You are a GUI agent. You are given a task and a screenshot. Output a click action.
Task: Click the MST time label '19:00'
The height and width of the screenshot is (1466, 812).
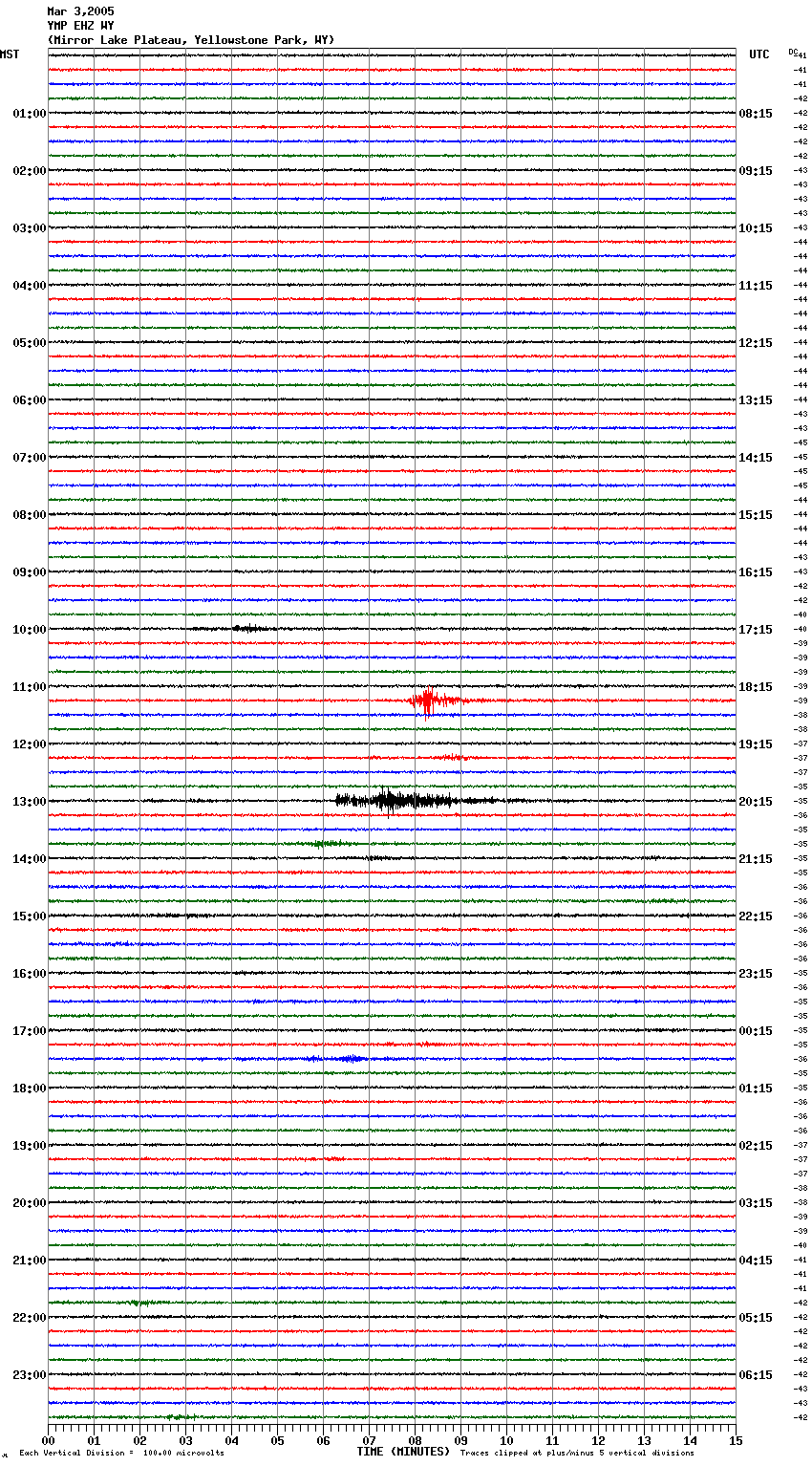(x=29, y=1146)
